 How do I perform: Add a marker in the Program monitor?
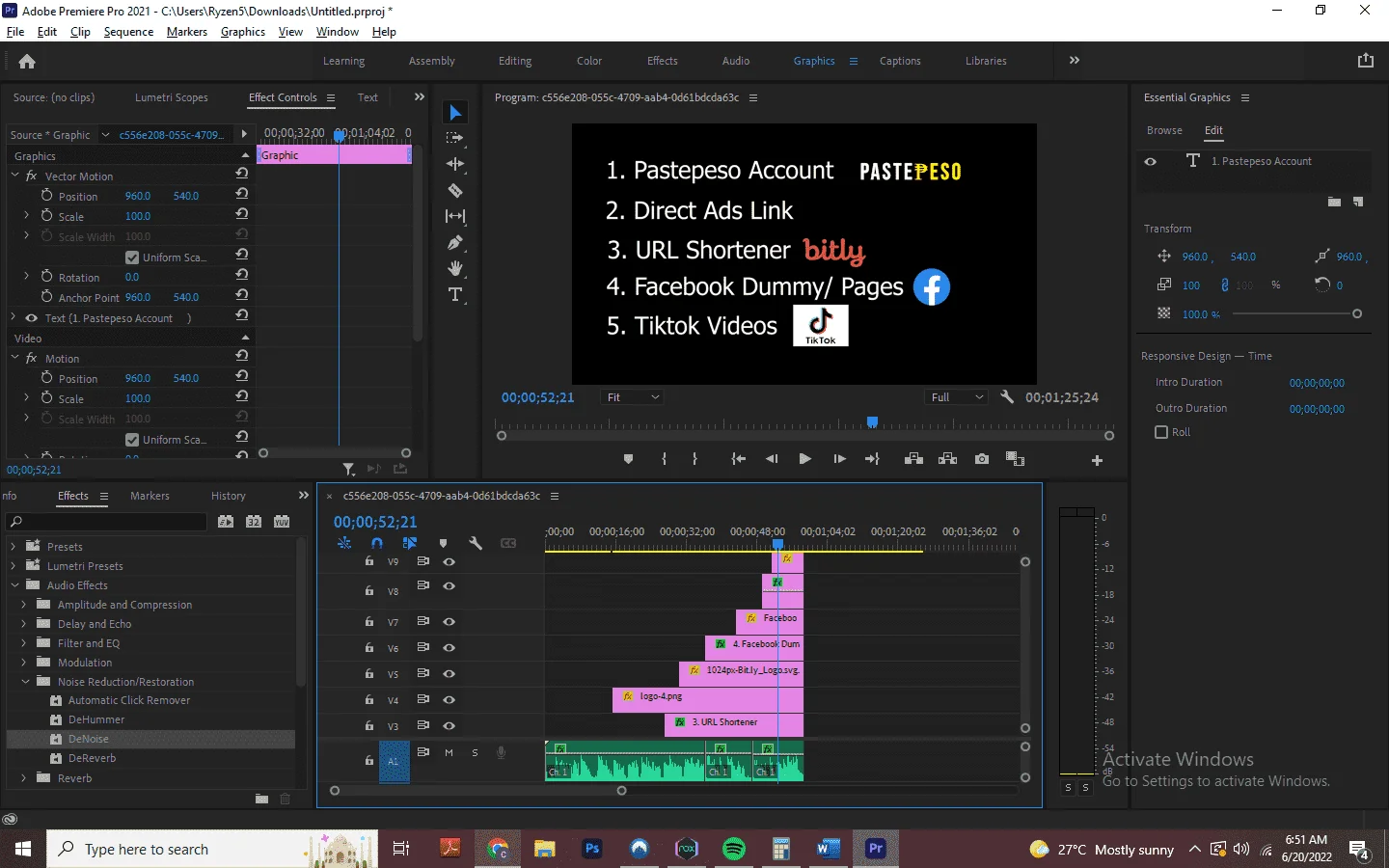629,459
